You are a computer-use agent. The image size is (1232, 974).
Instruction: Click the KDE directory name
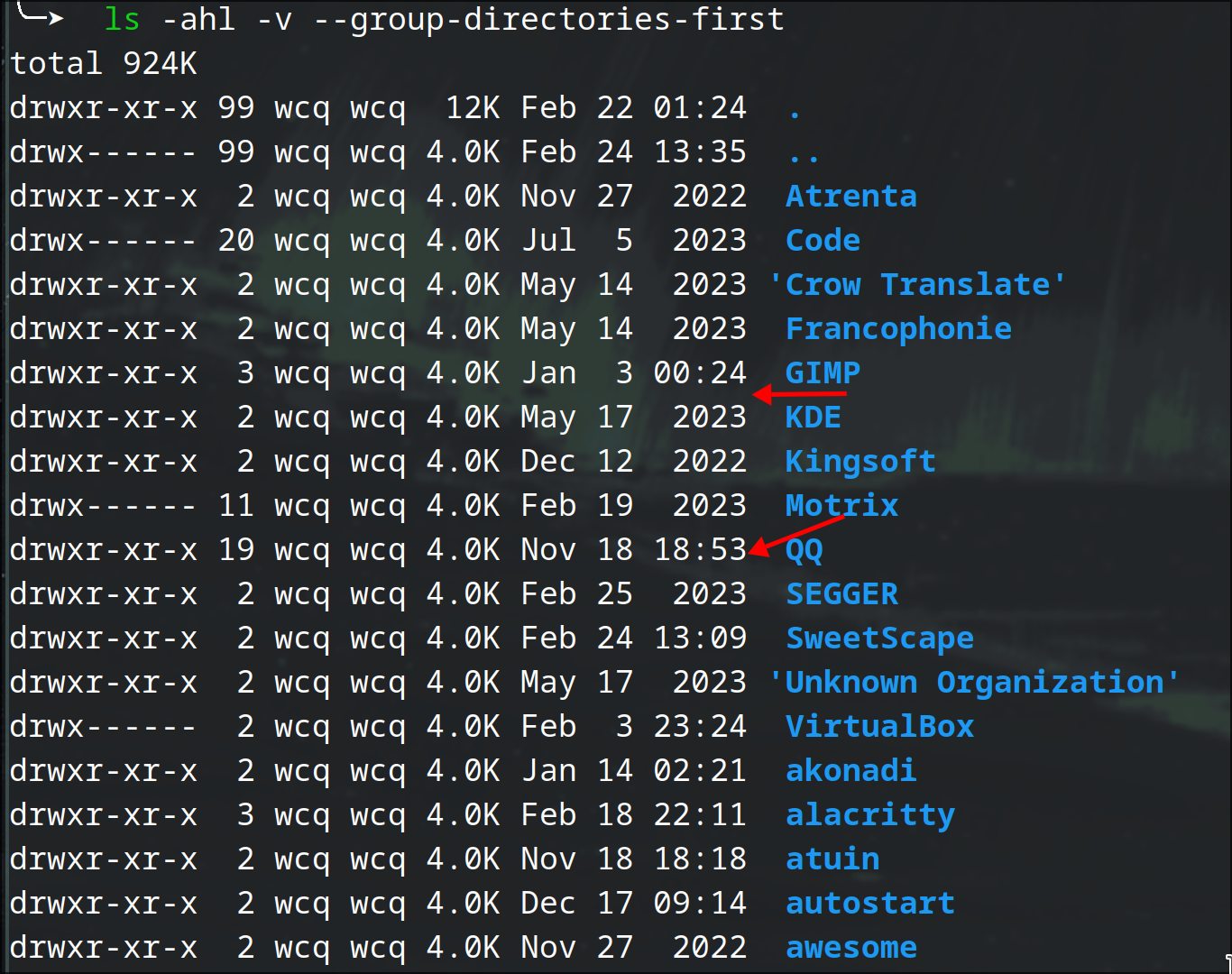(814, 417)
